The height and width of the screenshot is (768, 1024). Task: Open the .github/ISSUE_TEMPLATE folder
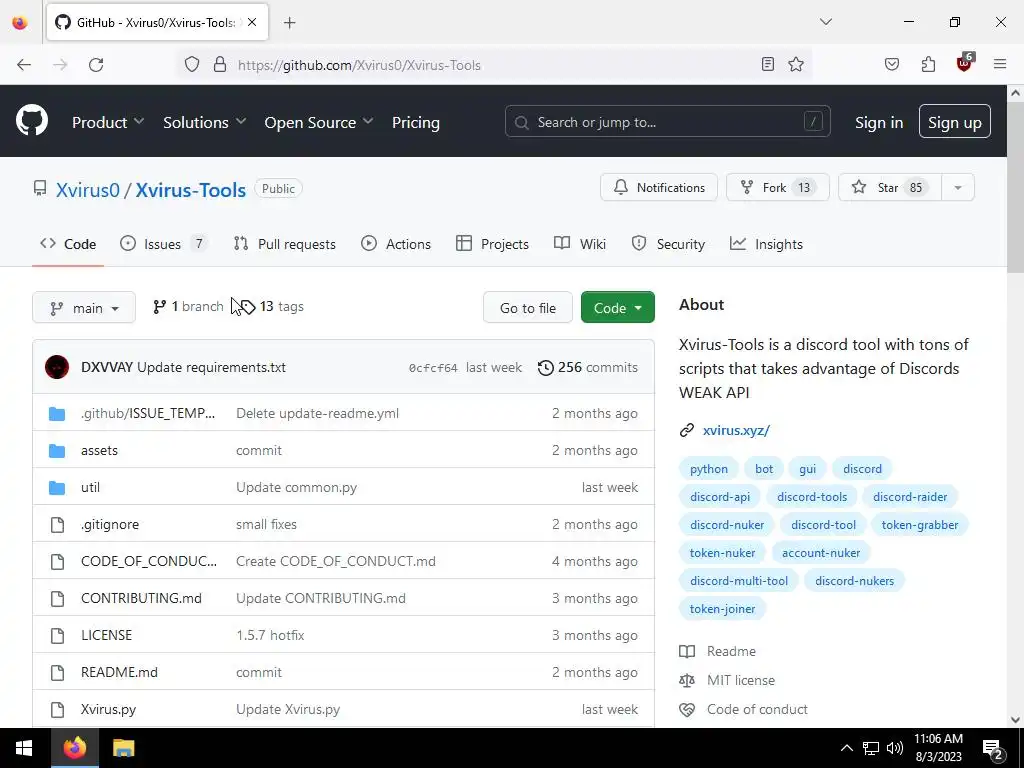[148, 413]
